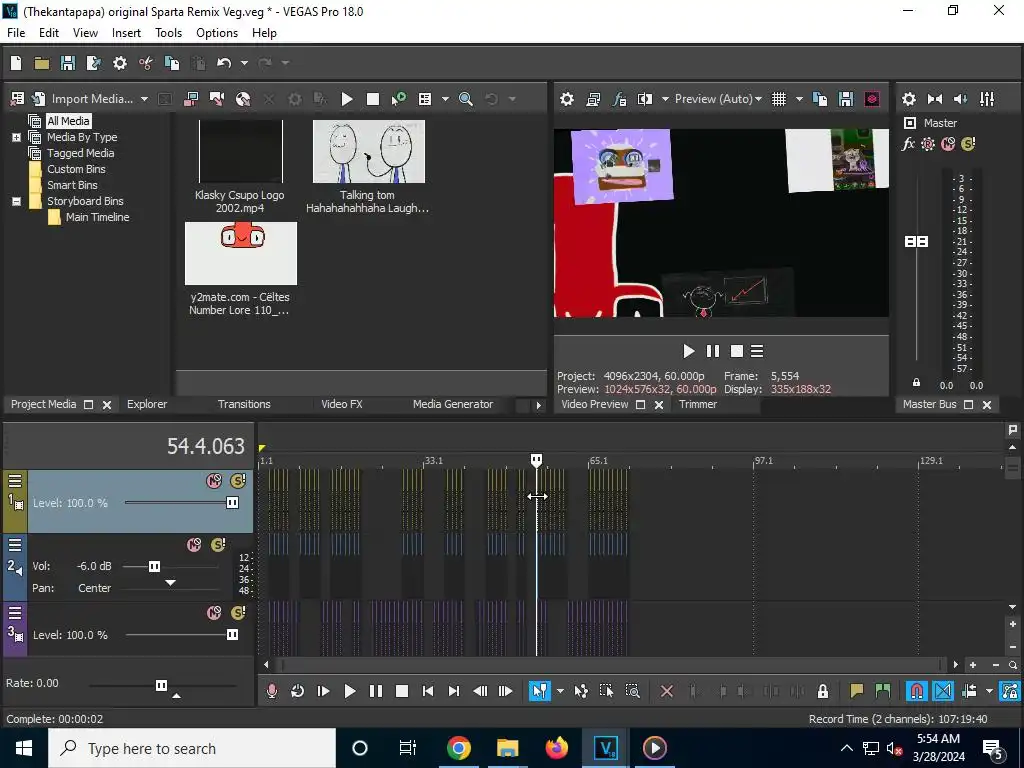Collapse the Storyboard Bins tree node

(x=16, y=201)
